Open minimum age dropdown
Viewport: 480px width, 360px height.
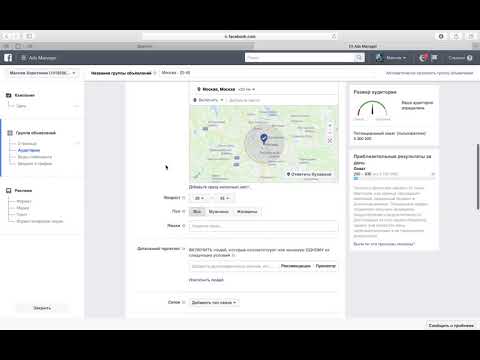point(199,198)
